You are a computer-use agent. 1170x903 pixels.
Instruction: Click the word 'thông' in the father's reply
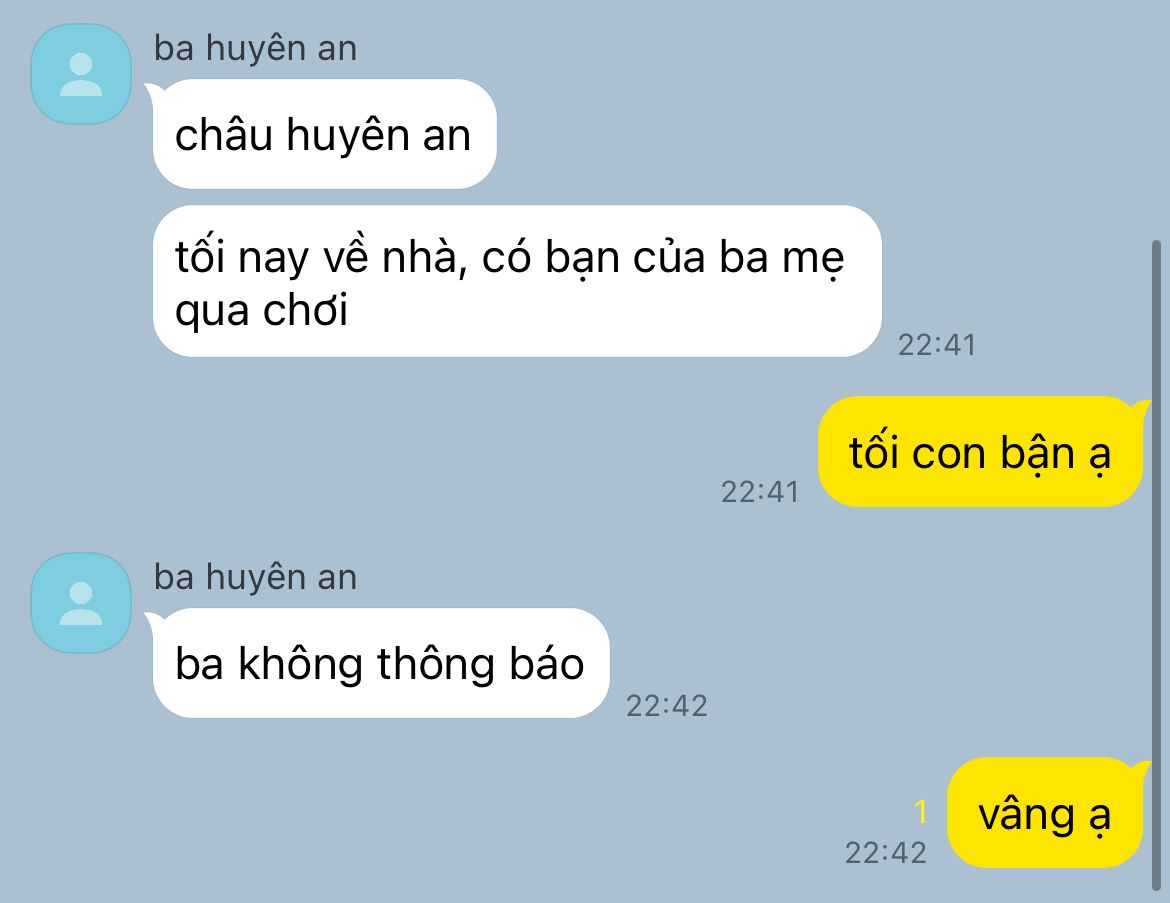(x=436, y=664)
